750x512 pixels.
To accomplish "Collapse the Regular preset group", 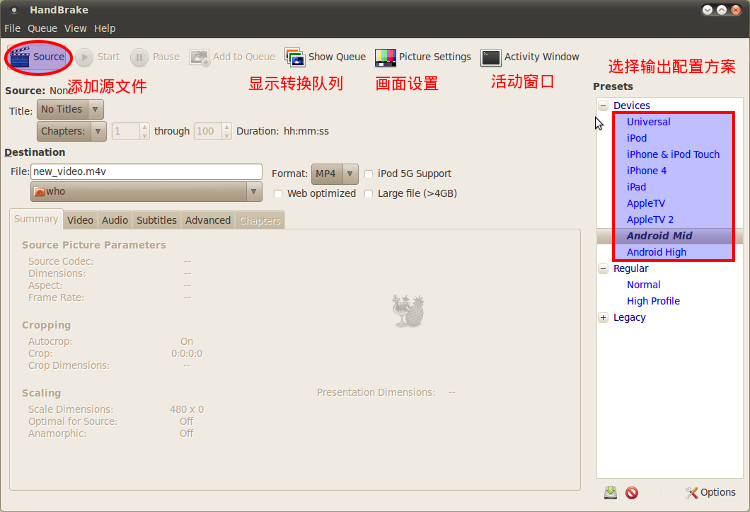I will 604,268.
